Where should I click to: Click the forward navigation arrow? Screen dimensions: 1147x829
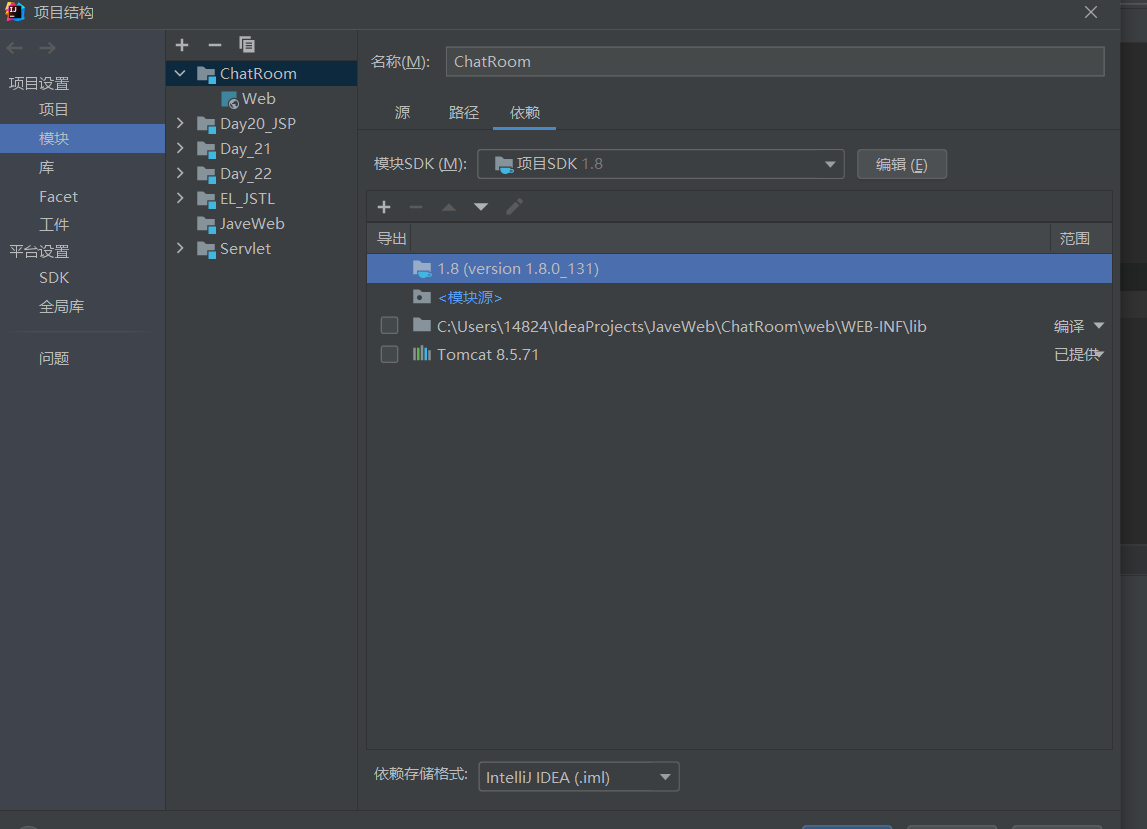pos(46,46)
